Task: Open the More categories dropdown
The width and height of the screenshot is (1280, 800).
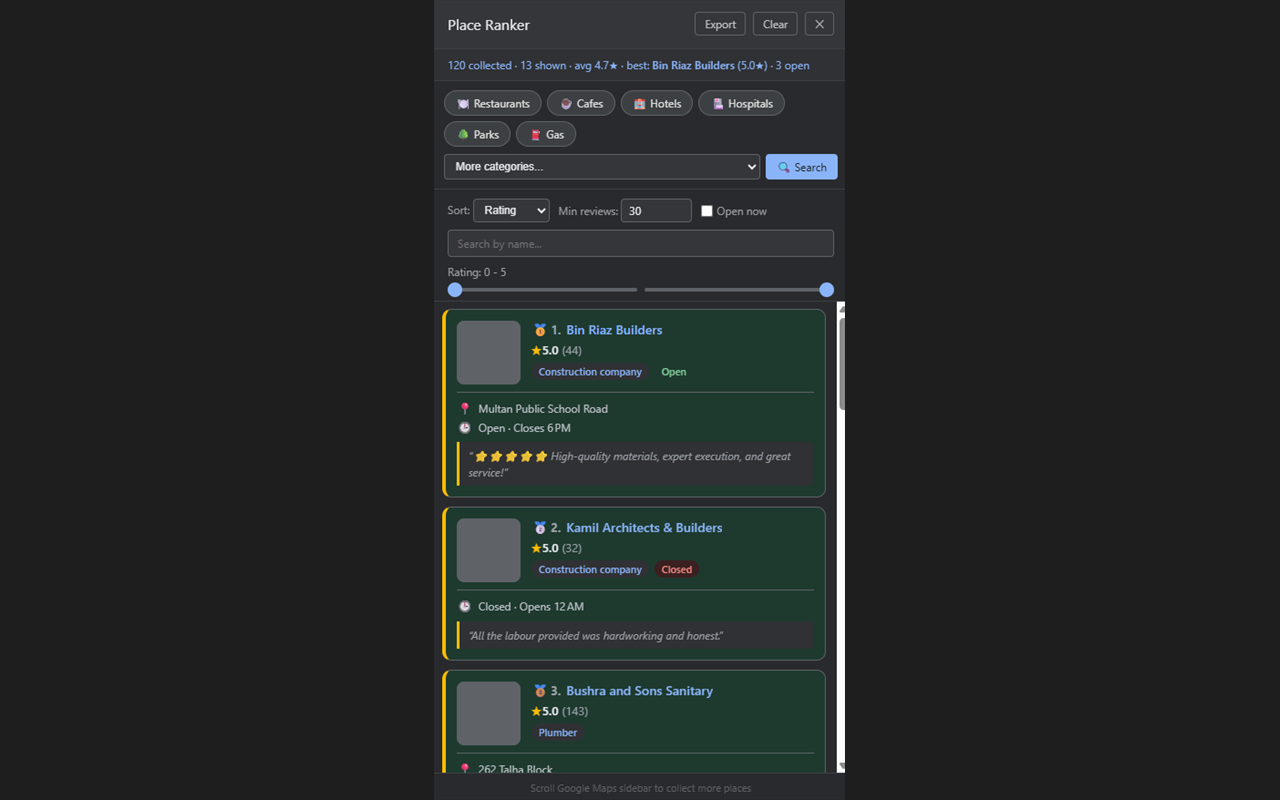Action: 601,166
